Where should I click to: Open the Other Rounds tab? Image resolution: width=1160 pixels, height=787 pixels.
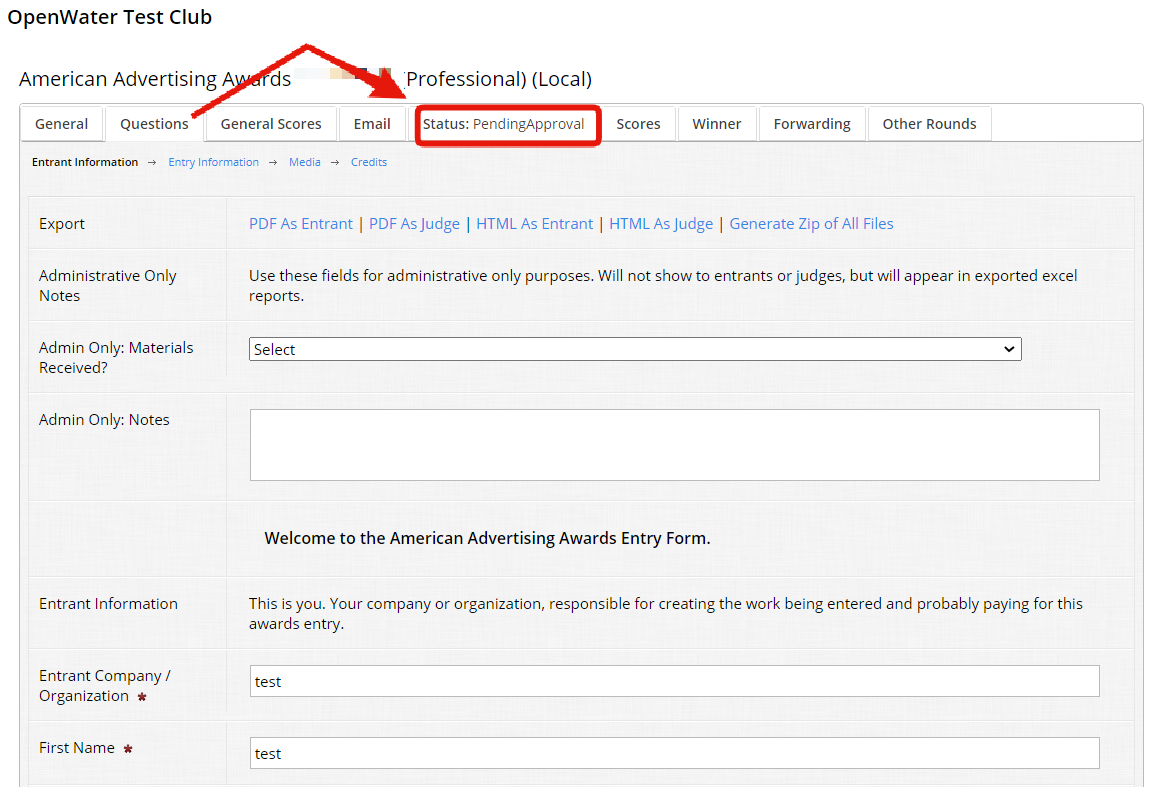[929, 124]
